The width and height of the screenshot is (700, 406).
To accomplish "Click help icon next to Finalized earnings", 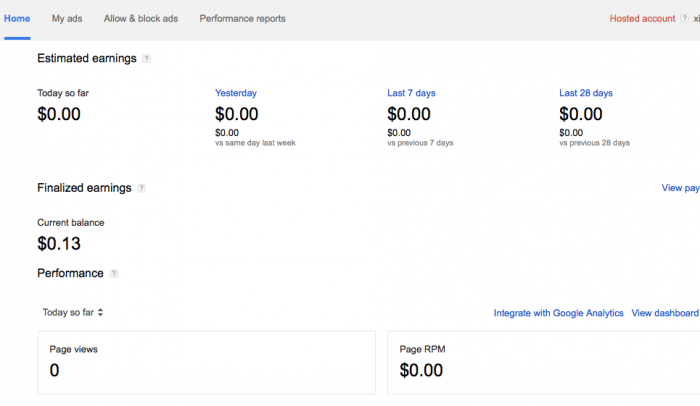I will tap(142, 188).
